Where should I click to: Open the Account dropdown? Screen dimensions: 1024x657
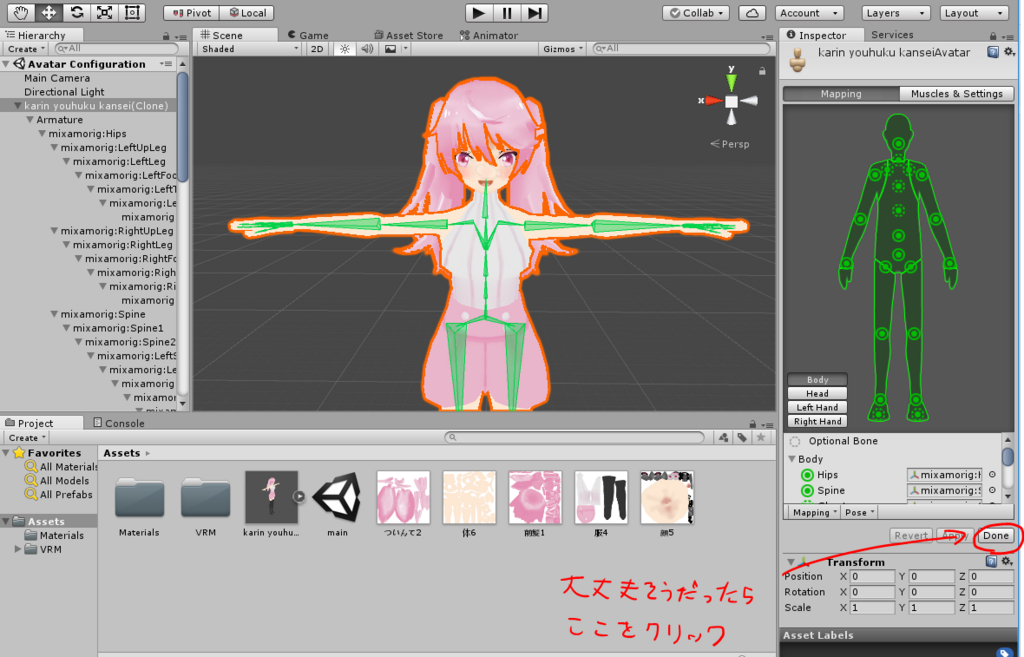pos(809,13)
